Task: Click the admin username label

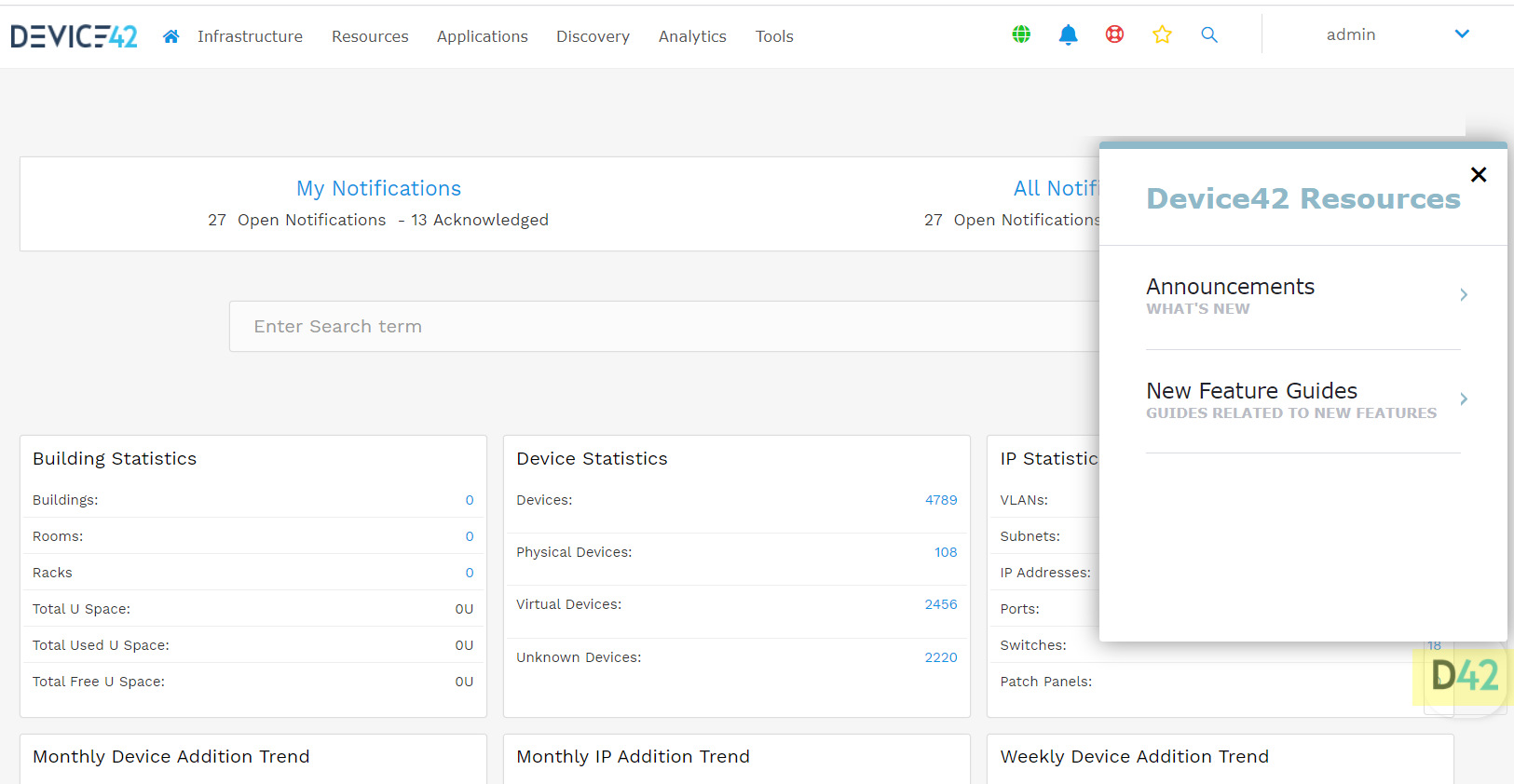Action: tap(1351, 34)
